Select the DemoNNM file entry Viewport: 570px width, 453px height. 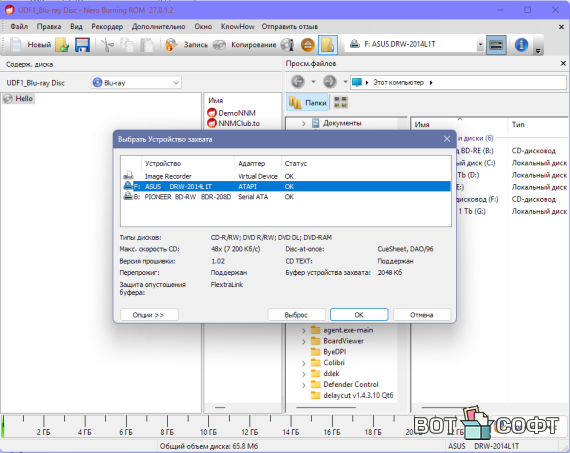coord(232,113)
